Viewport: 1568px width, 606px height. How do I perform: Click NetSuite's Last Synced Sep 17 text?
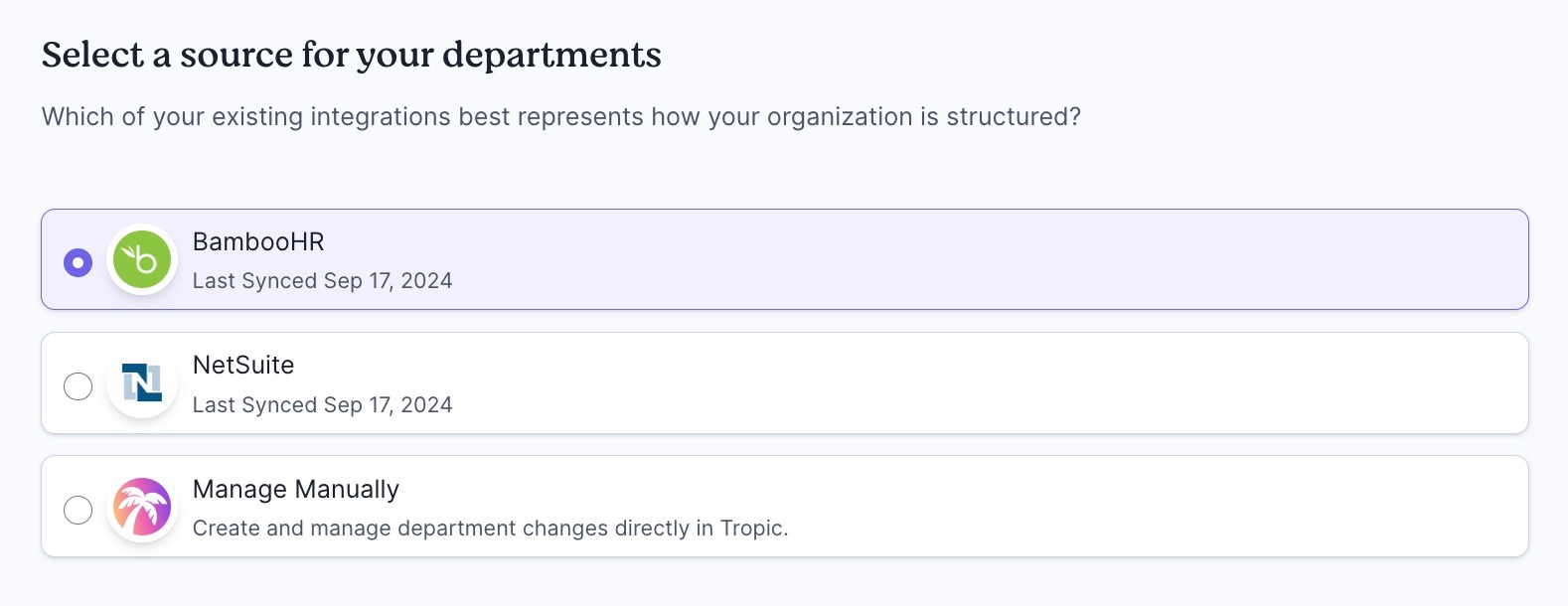click(322, 405)
